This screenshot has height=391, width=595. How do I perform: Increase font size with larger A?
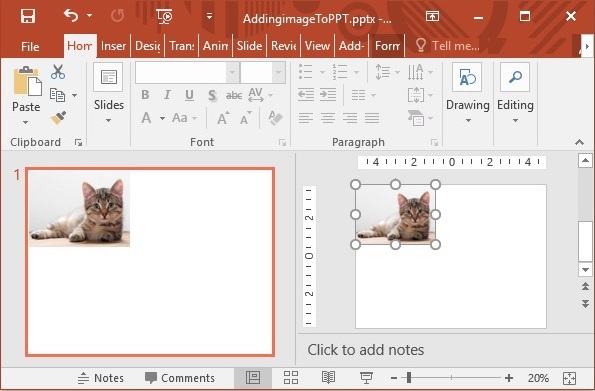pyautogui.click(x=224, y=118)
